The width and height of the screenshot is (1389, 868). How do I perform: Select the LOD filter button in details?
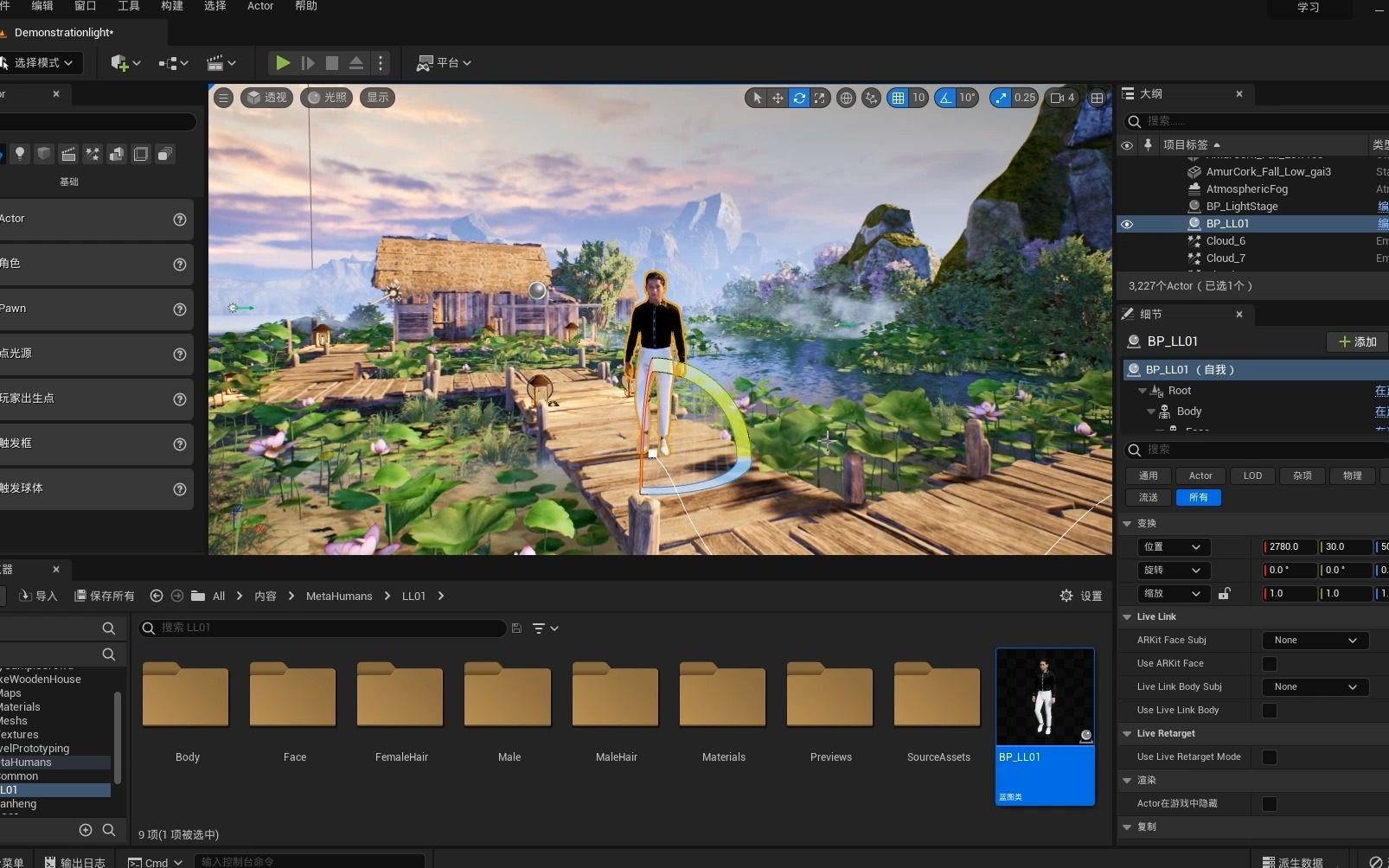pyautogui.click(x=1252, y=476)
